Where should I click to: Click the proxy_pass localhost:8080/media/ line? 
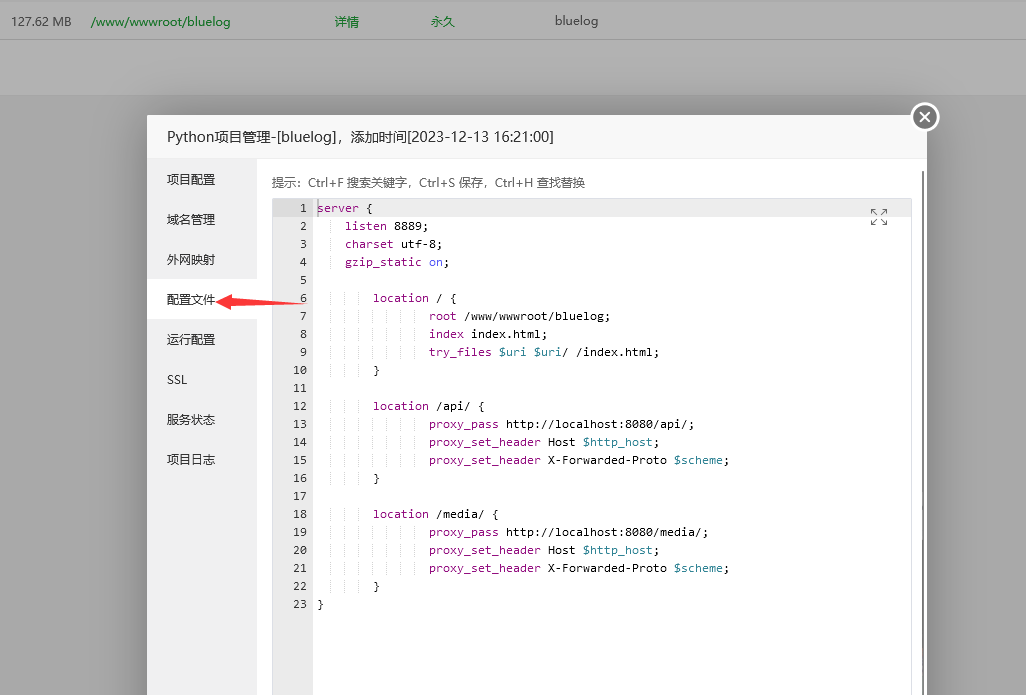pos(568,532)
